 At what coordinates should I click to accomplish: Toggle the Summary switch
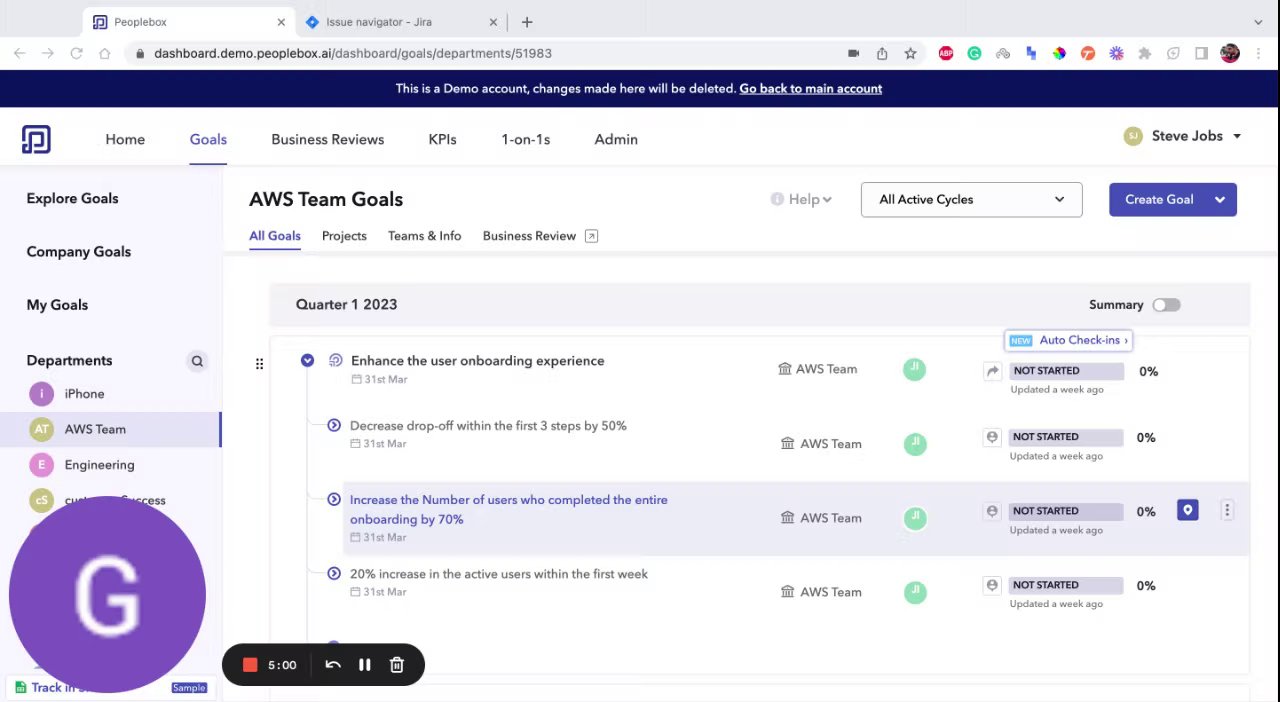point(1166,305)
